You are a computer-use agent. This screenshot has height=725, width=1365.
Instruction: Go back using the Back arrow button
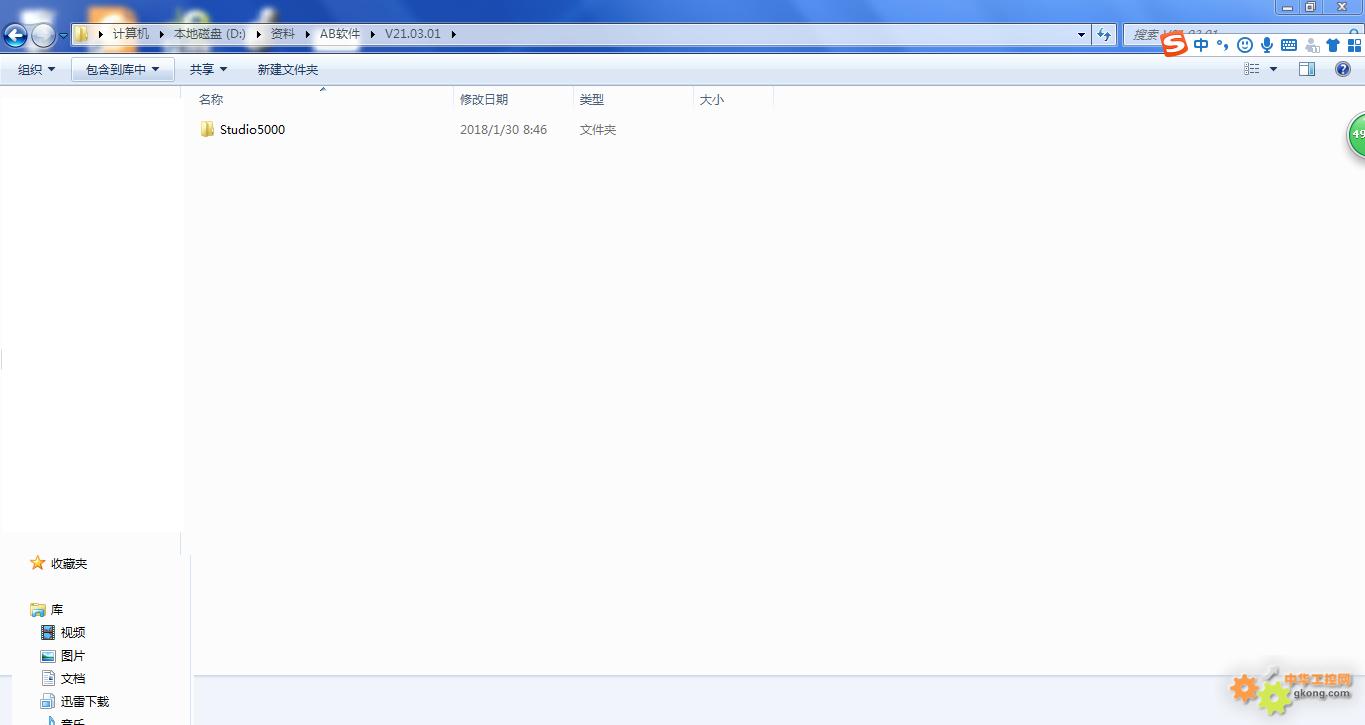click(x=15, y=36)
